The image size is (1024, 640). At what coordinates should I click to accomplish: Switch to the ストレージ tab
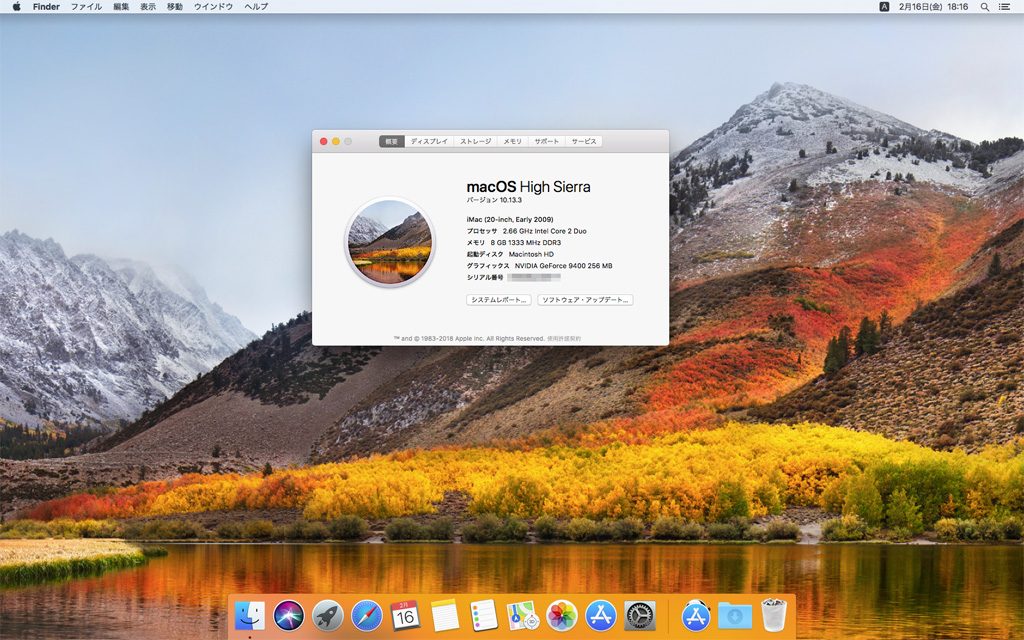pos(475,141)
